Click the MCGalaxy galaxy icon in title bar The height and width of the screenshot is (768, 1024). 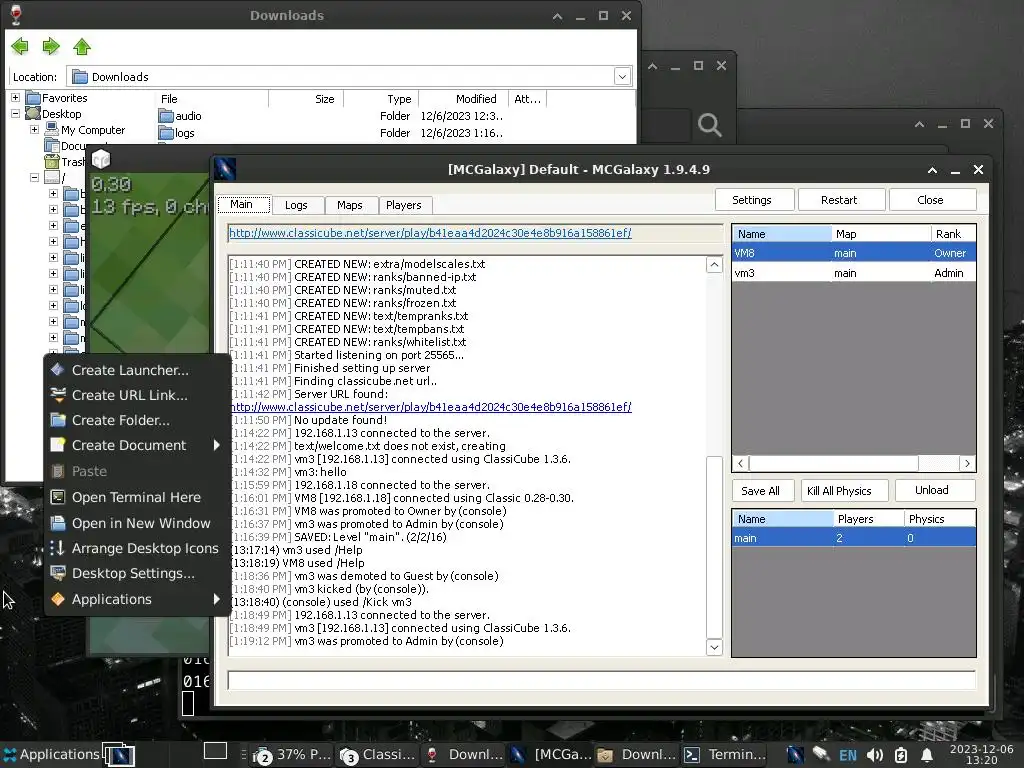[225, 169]
